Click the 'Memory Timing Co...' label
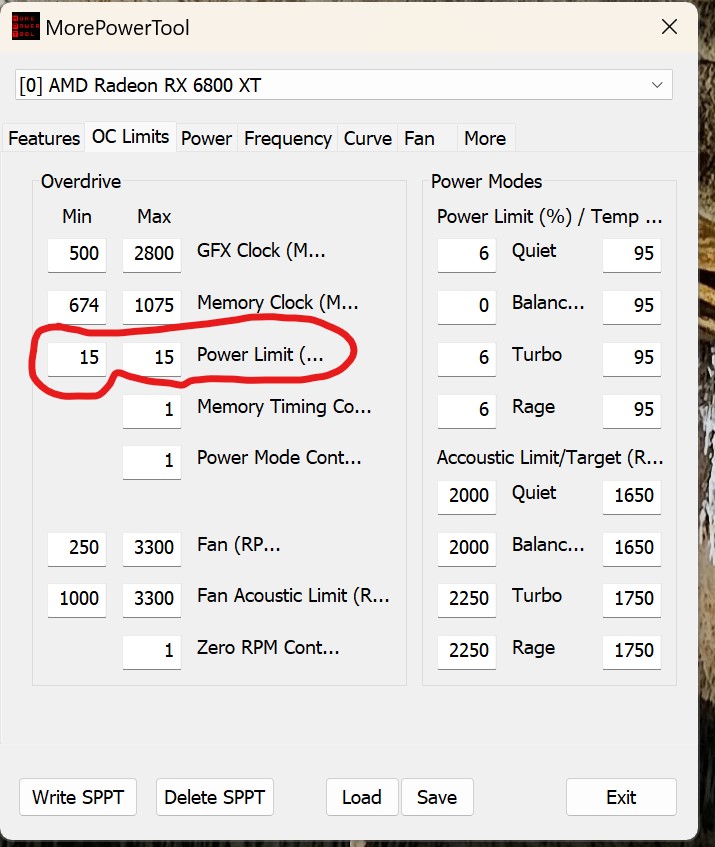 [284, 406]
